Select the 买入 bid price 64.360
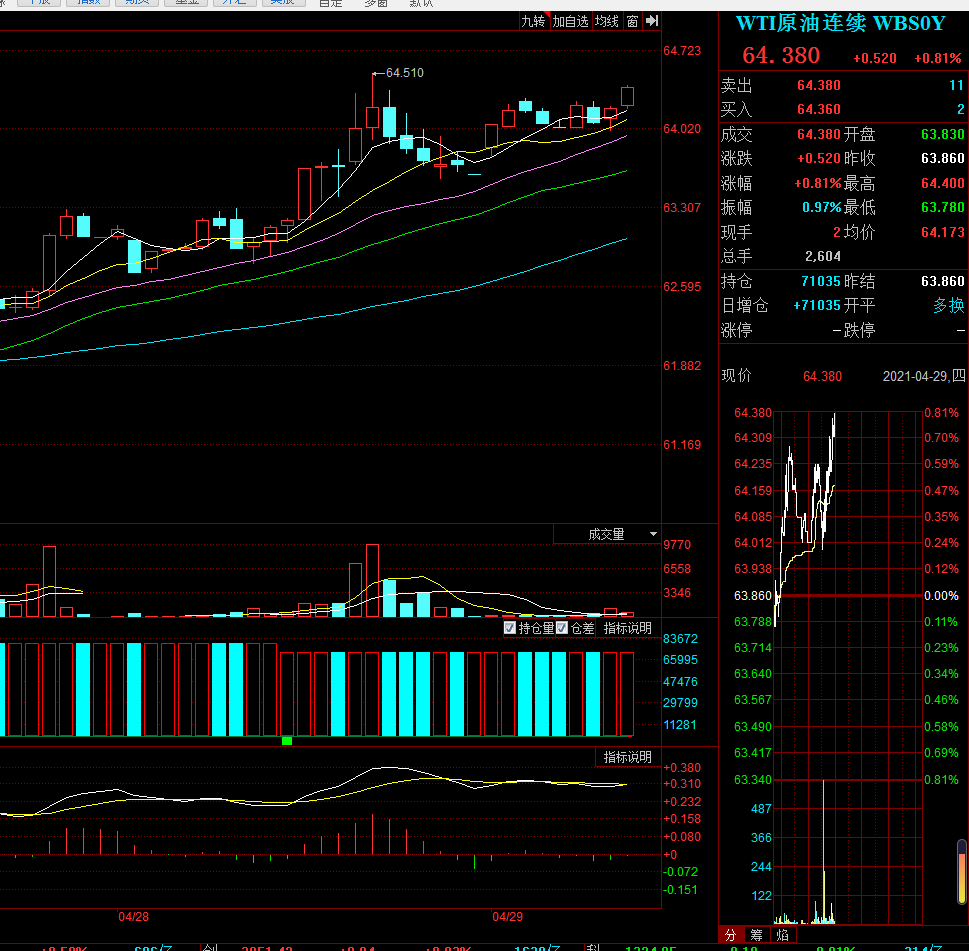The width and height of the screenshot is (969, 951). coord(819,109)
